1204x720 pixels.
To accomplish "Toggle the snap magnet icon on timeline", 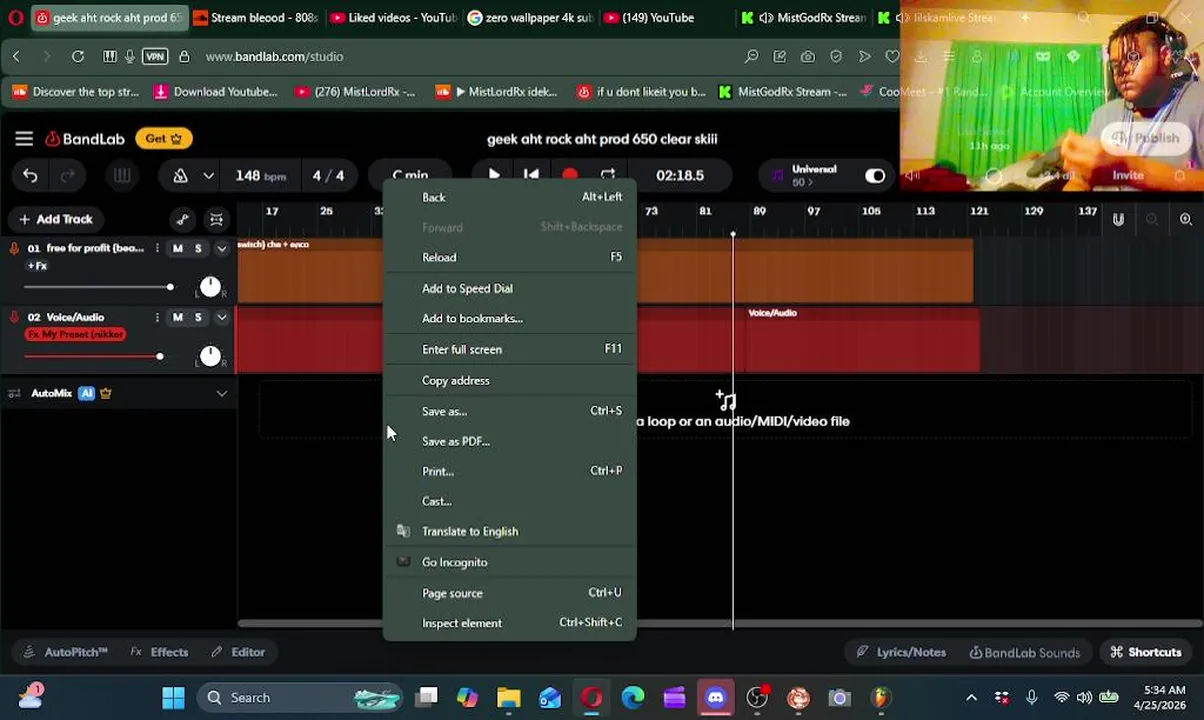I will (1118, 219).
